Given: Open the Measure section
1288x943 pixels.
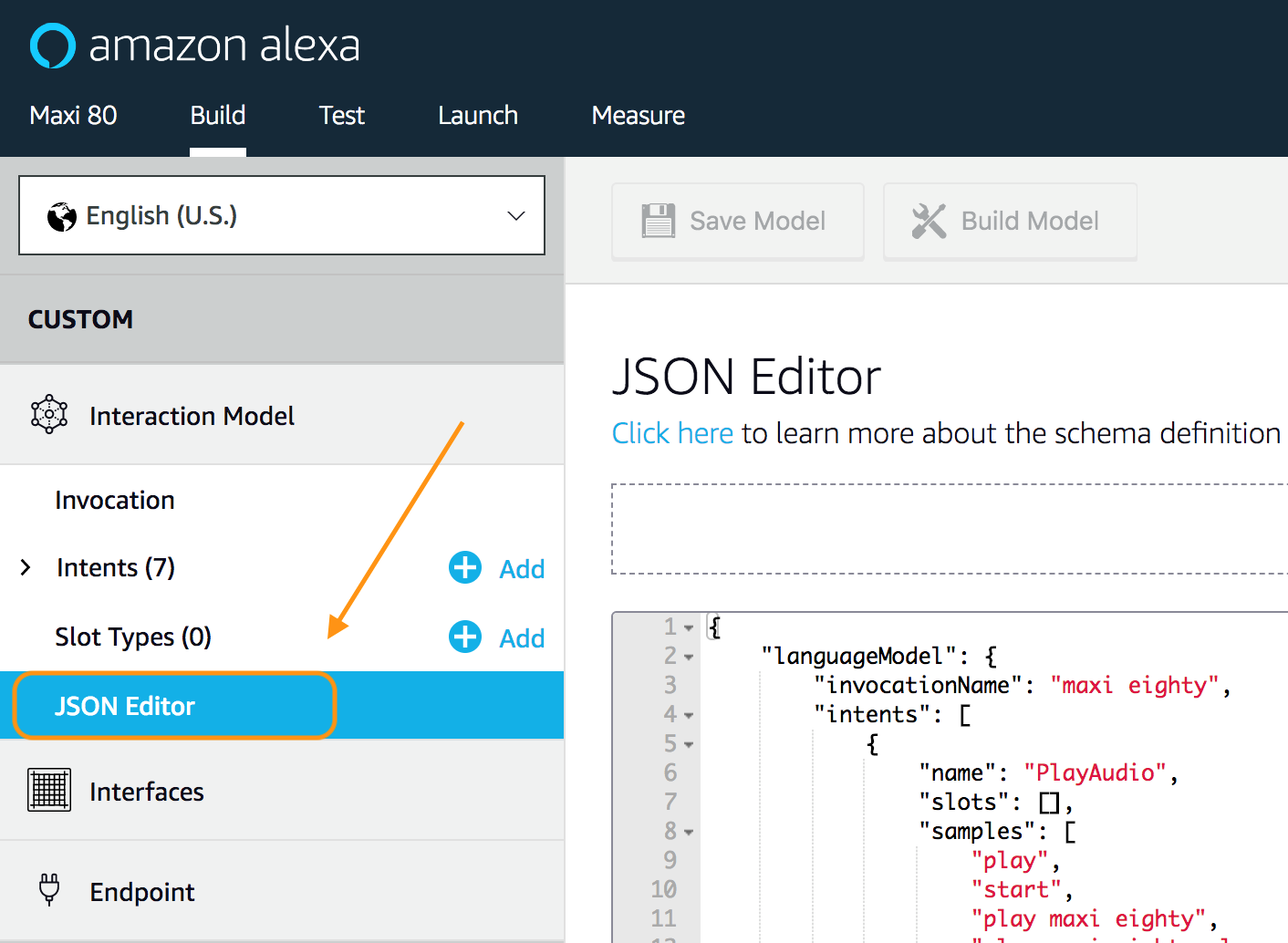Looking at the screenshot, I should pyautogui.click(x=638, y=115).
